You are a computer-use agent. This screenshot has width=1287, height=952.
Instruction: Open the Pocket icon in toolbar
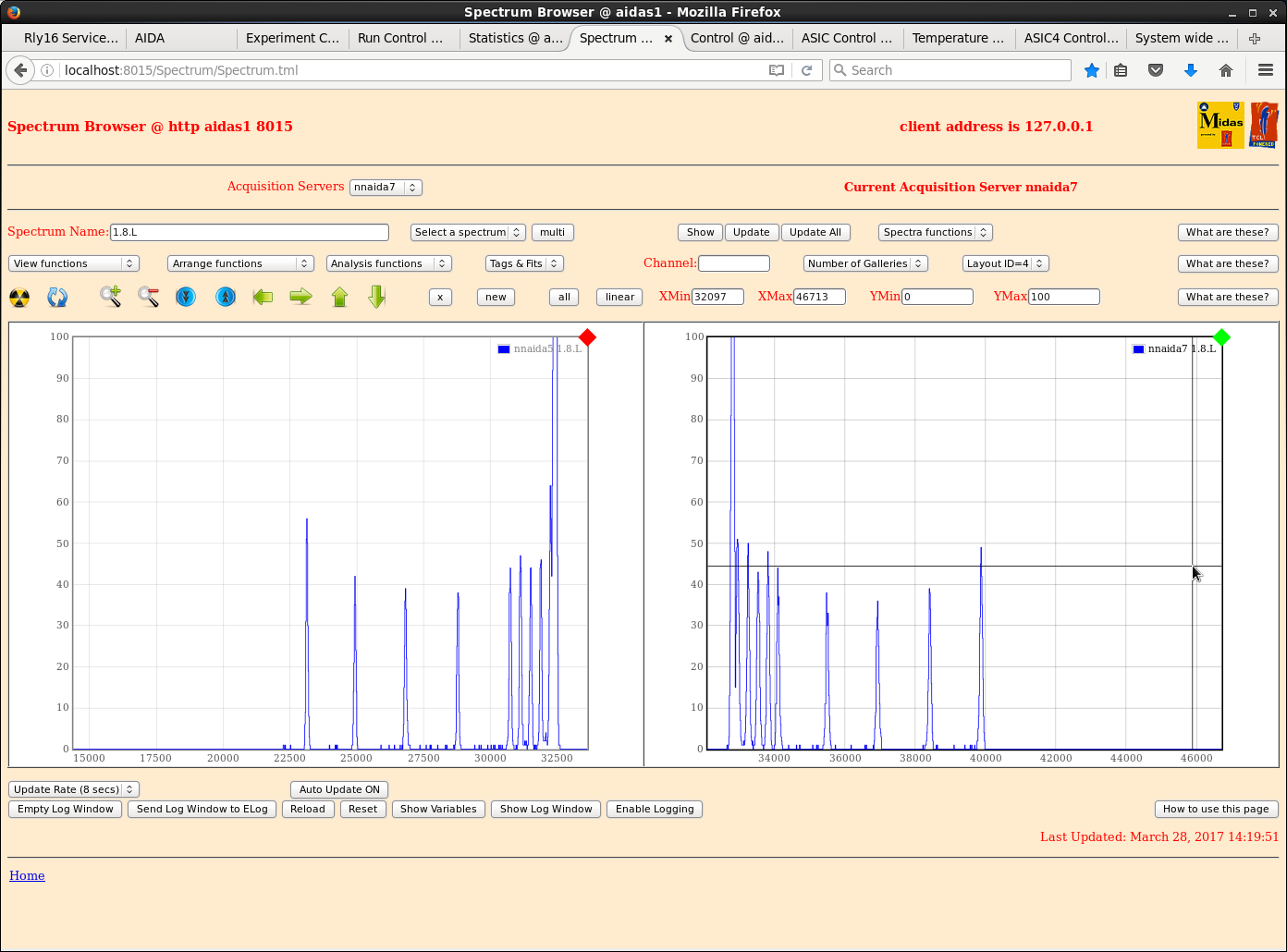(1156, 70)
